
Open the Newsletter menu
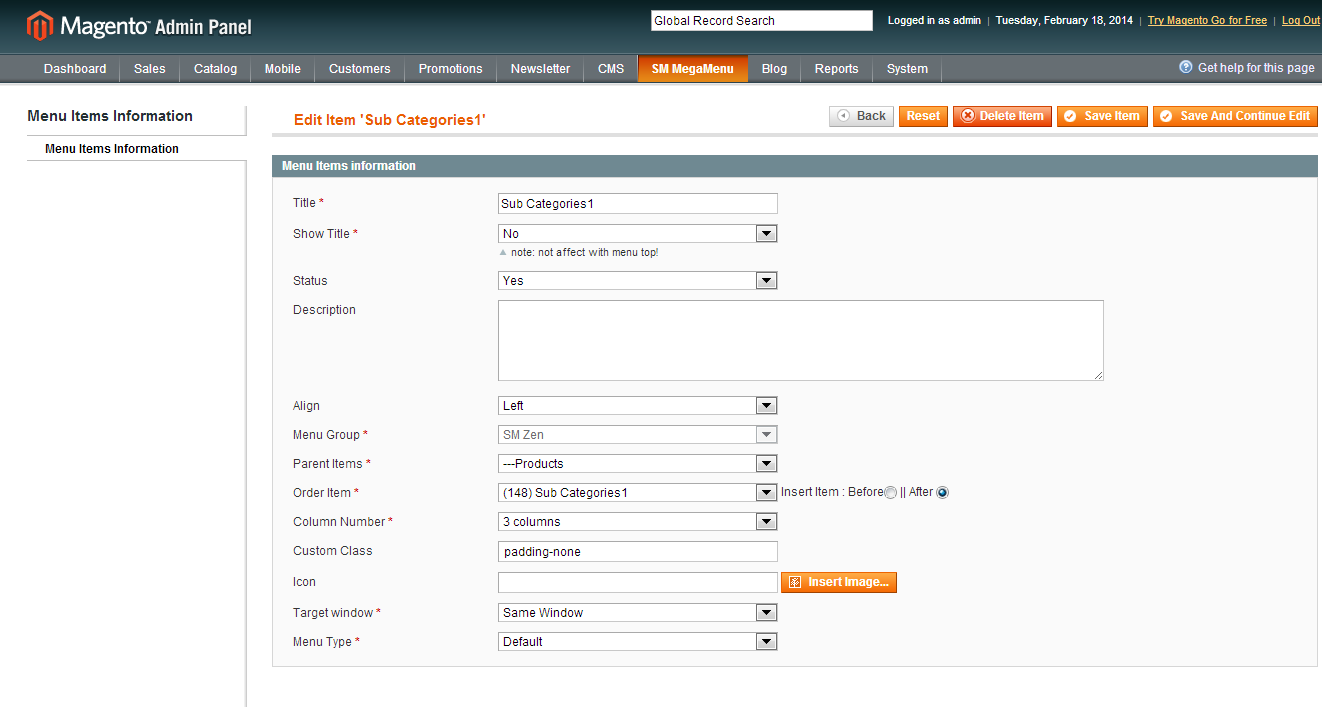click(x=541, y=69)
